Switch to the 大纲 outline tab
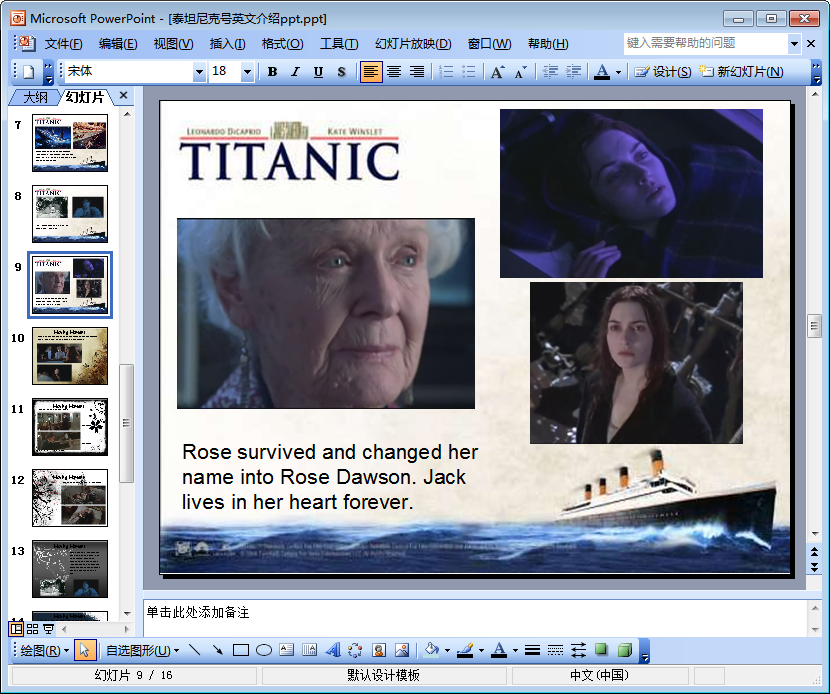This screenshot has height=694, width=830. pos(35,96)
